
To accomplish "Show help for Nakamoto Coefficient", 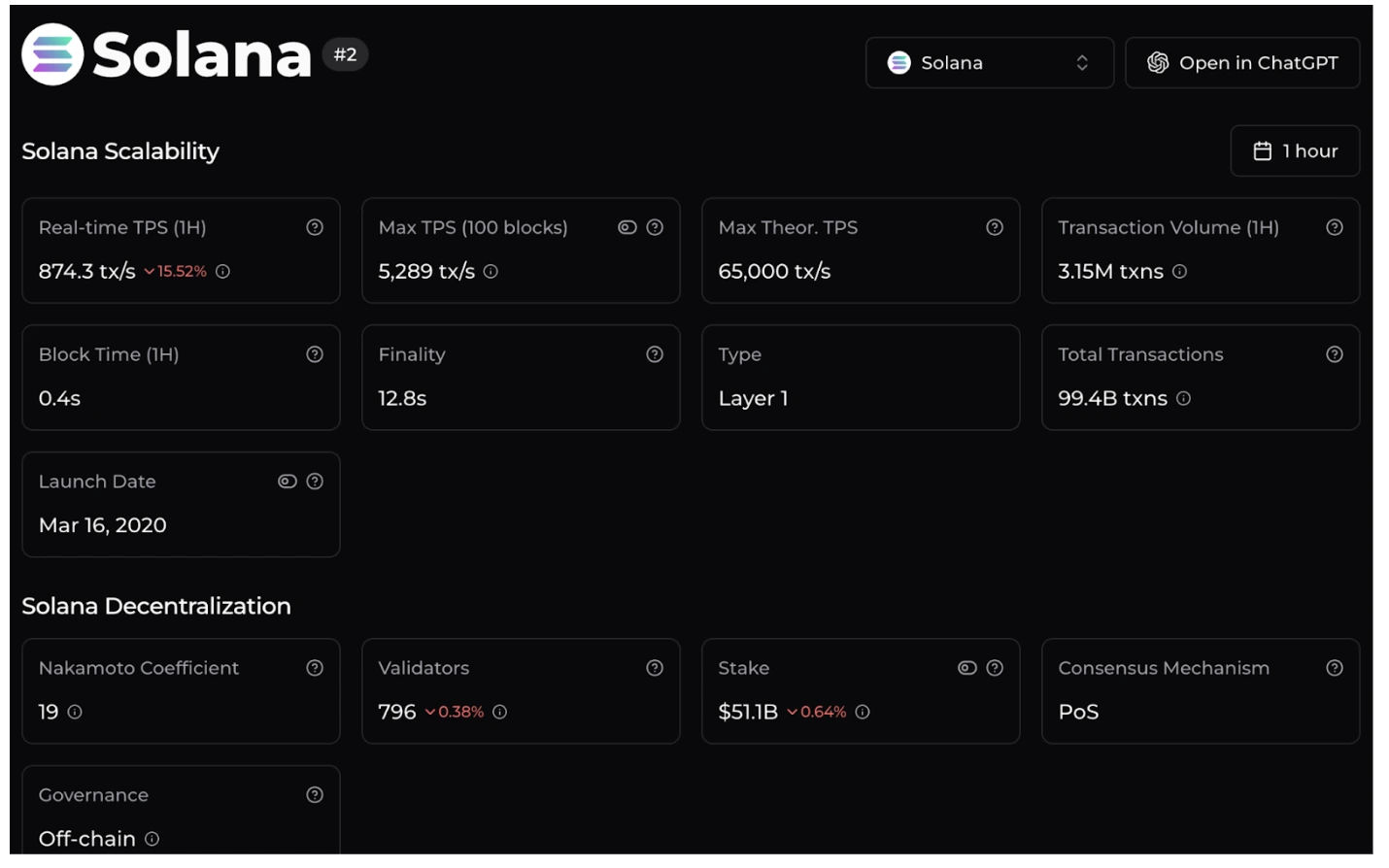I will click(x=315, y=668).
